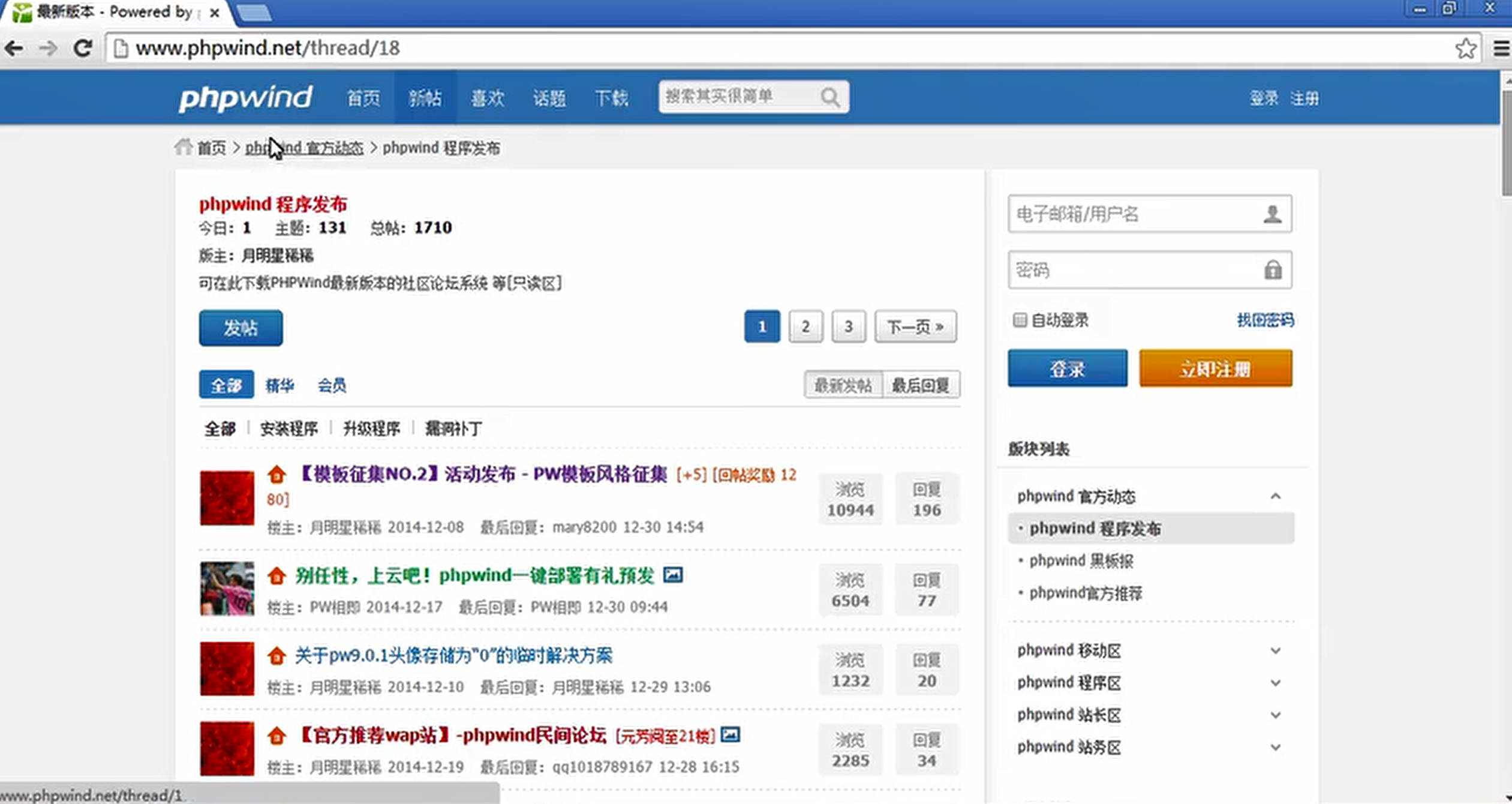Click image attachment icon on phpwind一键部署 thread
Screen dimensions: 1512x804
pyautogui.click(x=673, y=575)
